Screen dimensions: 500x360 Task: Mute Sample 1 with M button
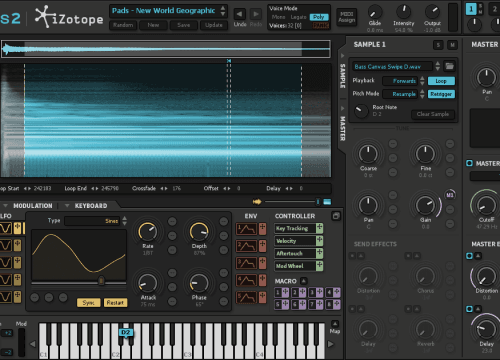(452, 45)
